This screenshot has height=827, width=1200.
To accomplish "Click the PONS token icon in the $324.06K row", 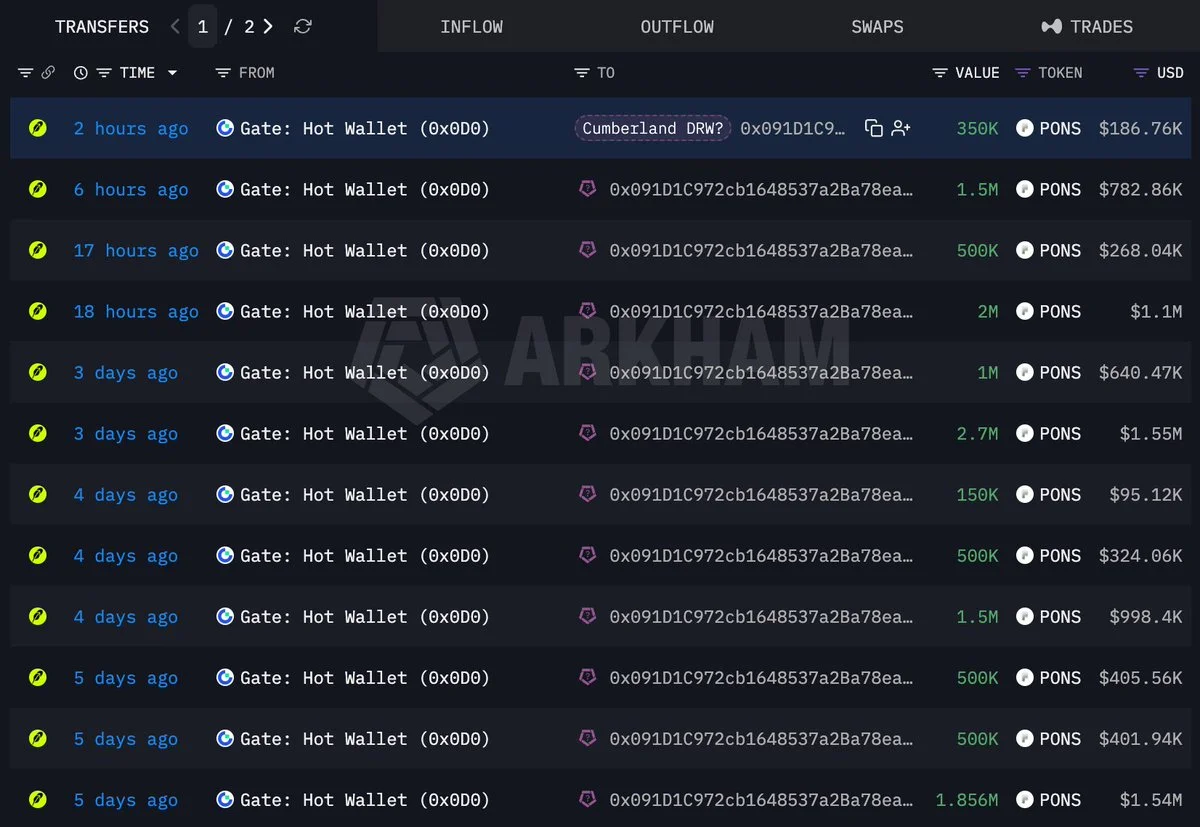I will click(x=1024, y=555).
